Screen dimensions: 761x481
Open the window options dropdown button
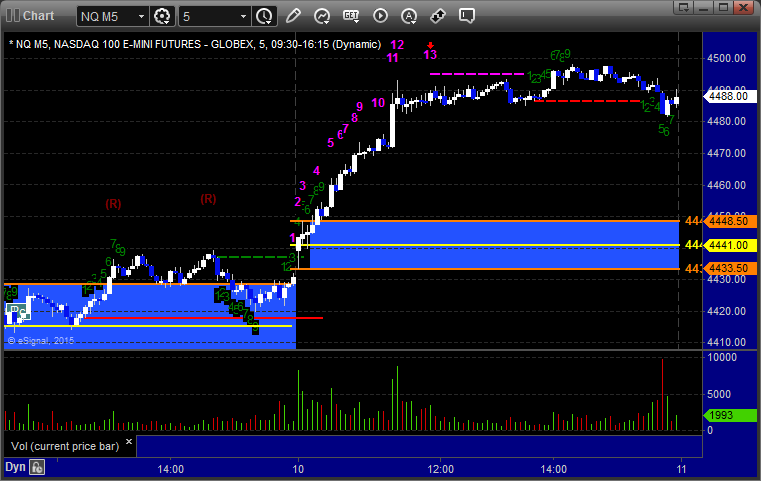(684, 7)
